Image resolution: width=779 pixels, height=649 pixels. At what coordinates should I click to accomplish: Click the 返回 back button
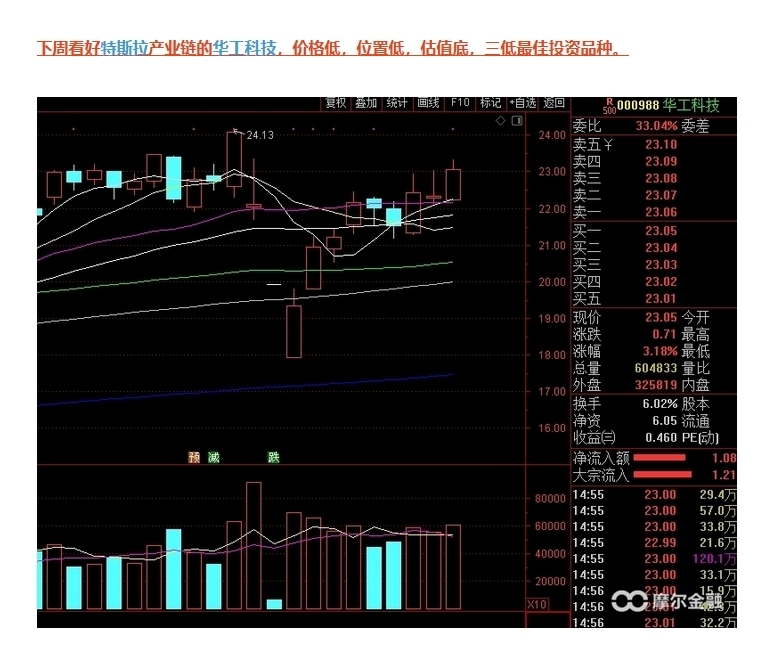(554, 103)
